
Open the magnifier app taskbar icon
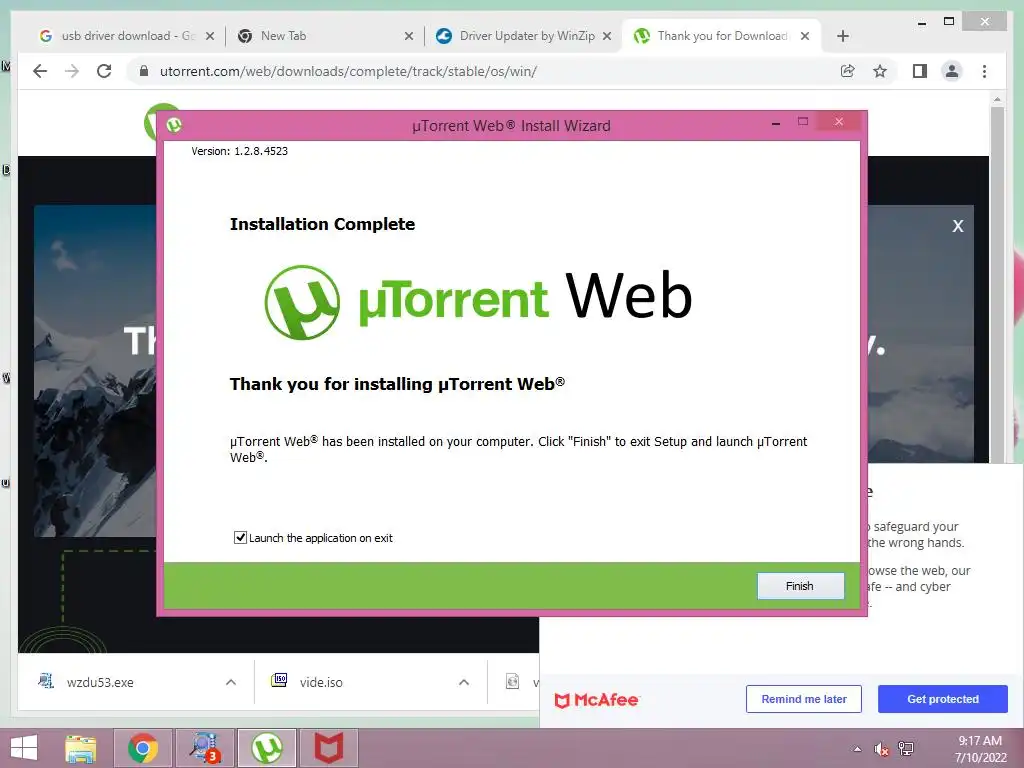[x=204, y=748]
